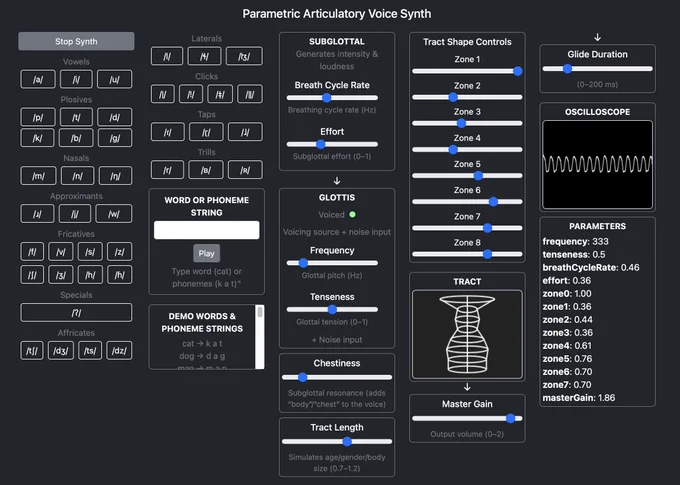Click the /ǁ/ click button
Viewport: 680px width, 485px height.
(x=250, y=94)
